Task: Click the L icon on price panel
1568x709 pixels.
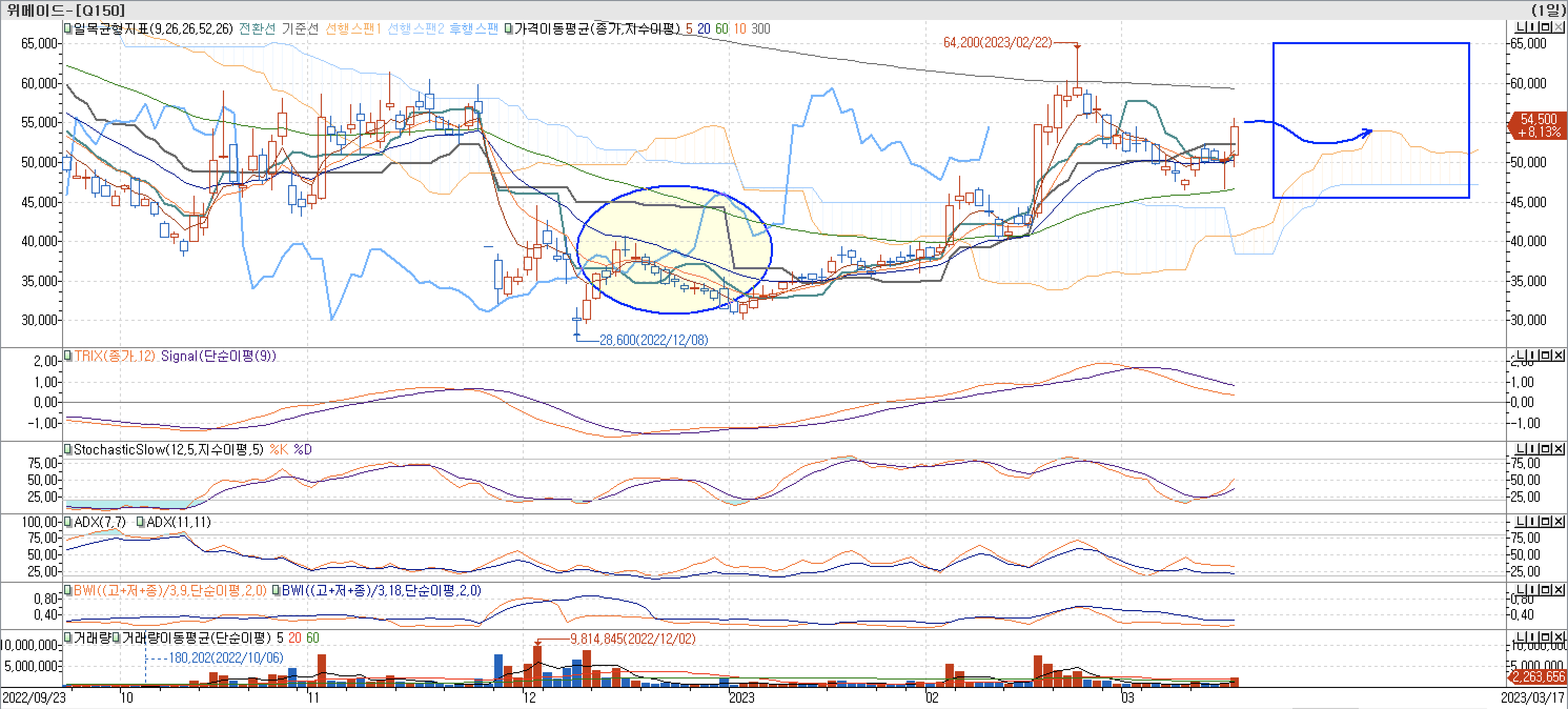Action: pos(1521,27)
